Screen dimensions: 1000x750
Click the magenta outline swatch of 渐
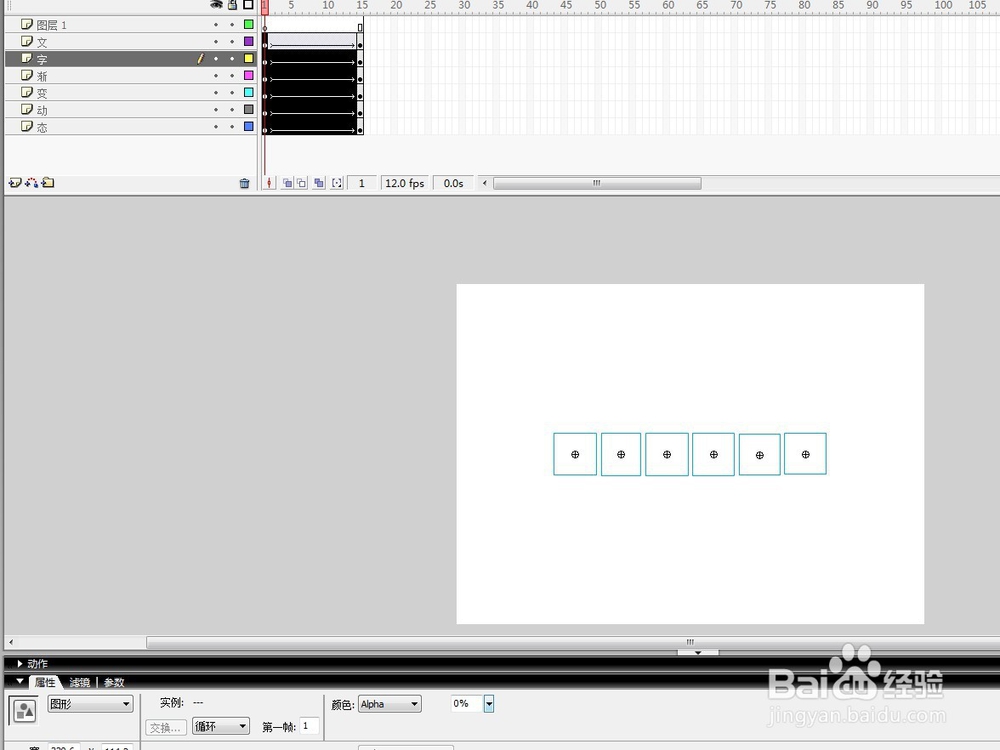[249, 75]
